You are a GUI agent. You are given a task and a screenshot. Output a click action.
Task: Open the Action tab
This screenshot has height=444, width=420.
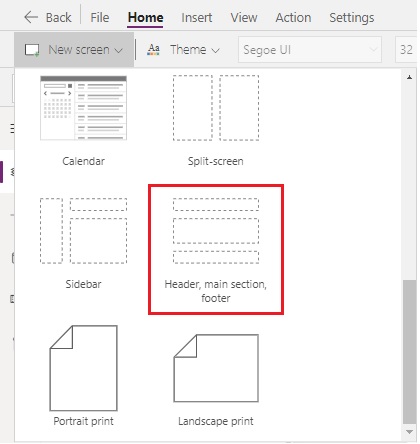click(x=293, y=17)
